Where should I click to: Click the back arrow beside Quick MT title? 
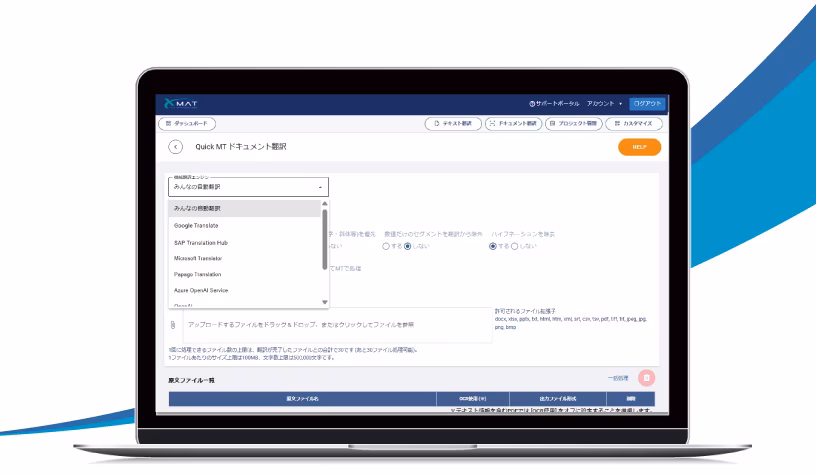[176, 147]
